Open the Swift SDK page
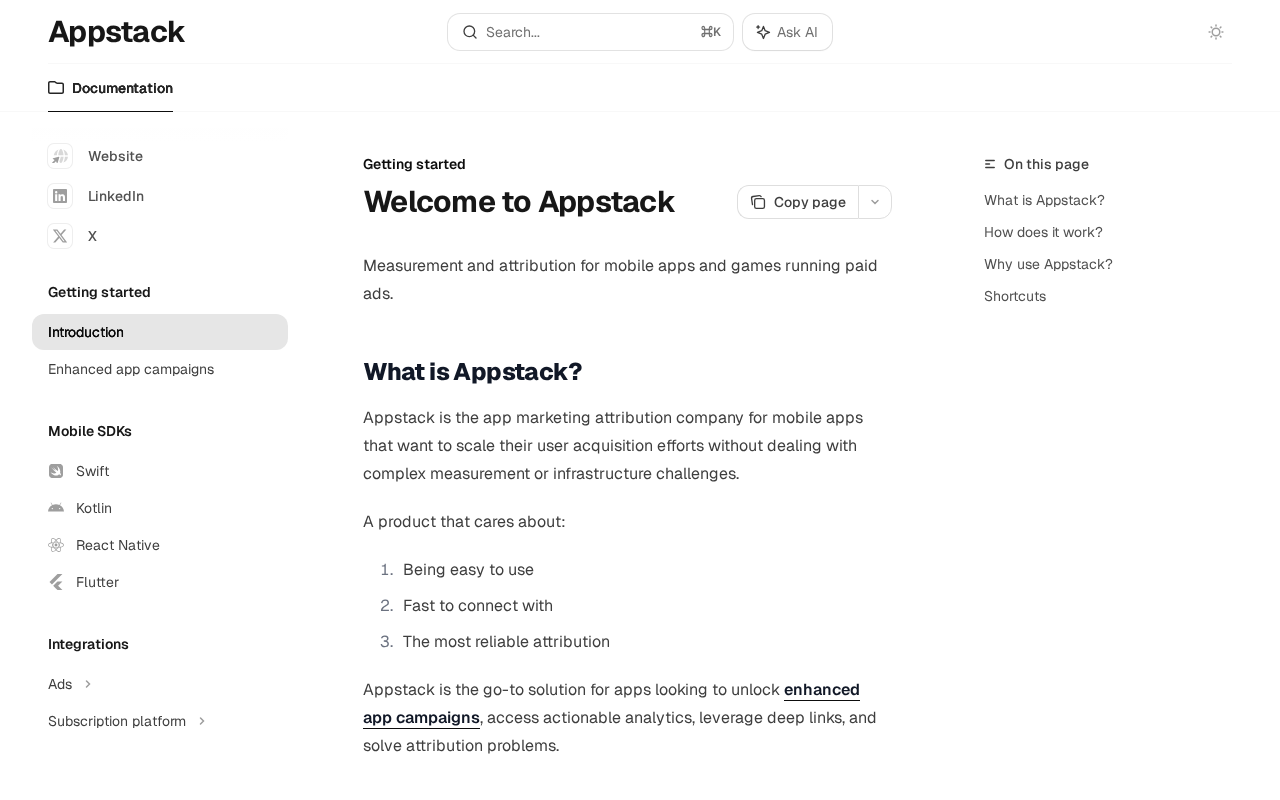1280x800 pixels. (x=92, y=471)
